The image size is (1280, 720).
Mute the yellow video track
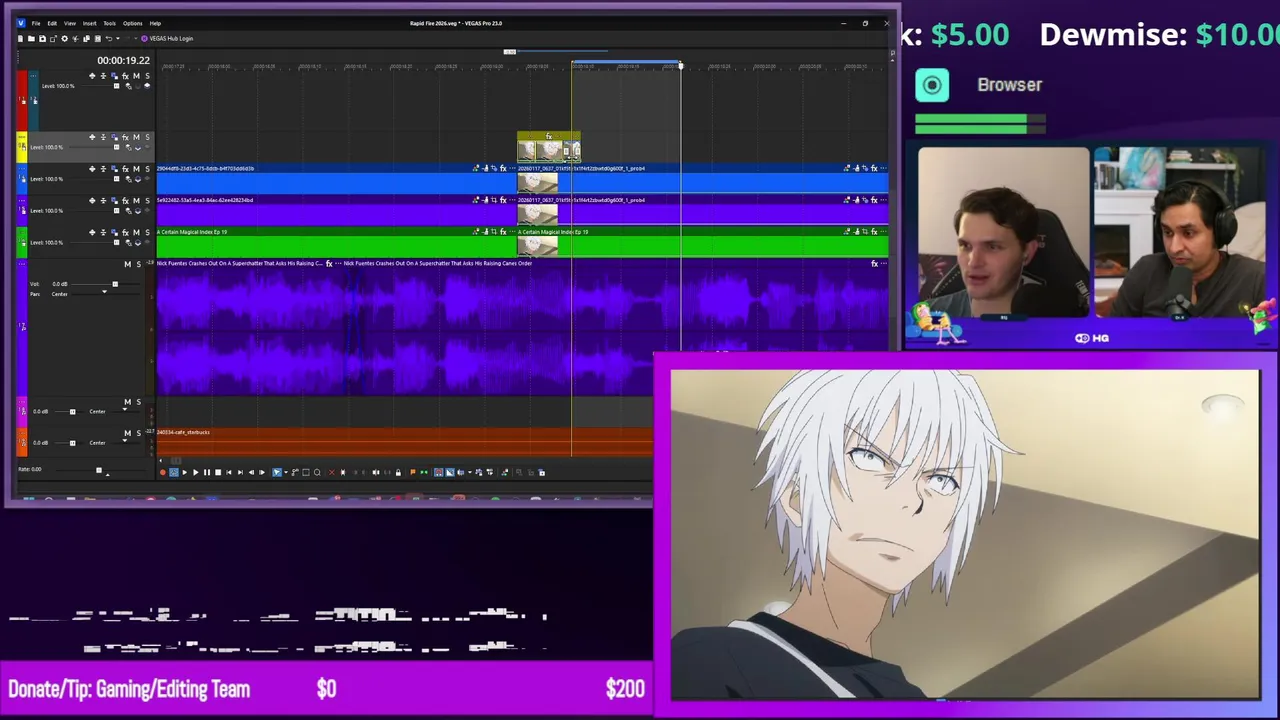(136, 137)
